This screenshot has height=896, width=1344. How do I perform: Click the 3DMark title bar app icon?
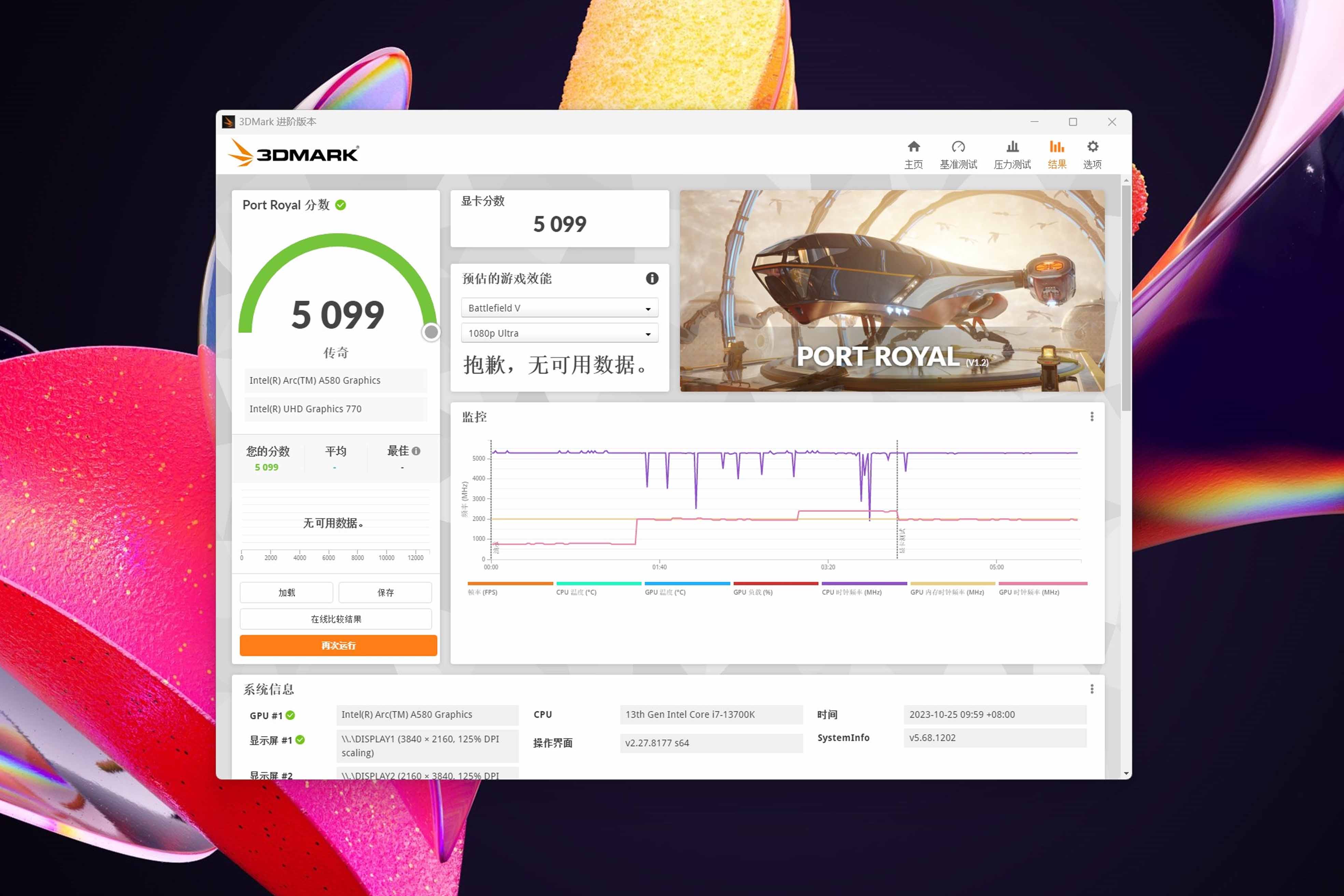tap(228, 122)
